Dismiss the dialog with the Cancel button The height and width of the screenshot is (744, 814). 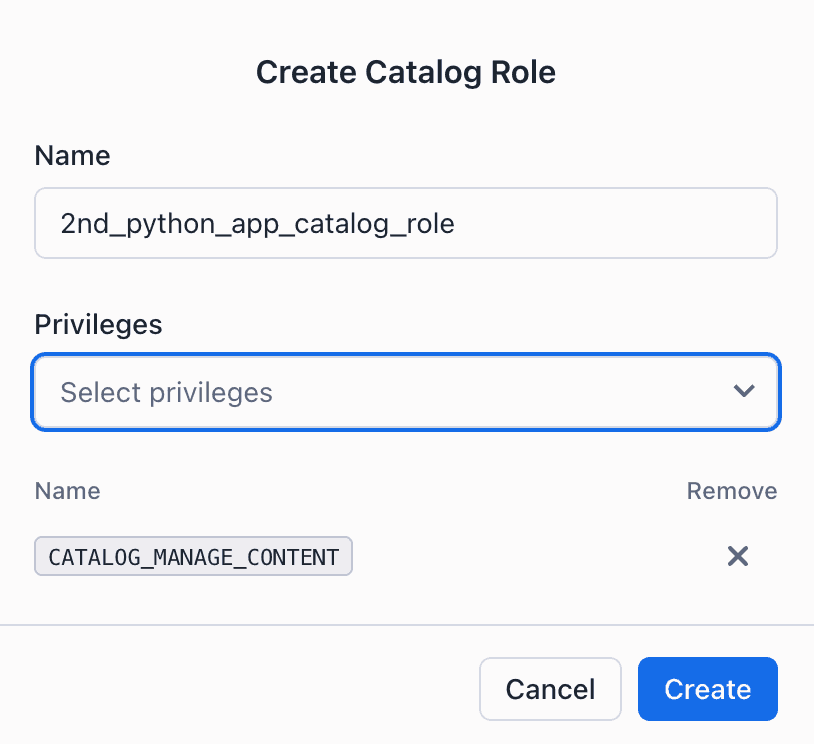[x=550, y=689]
